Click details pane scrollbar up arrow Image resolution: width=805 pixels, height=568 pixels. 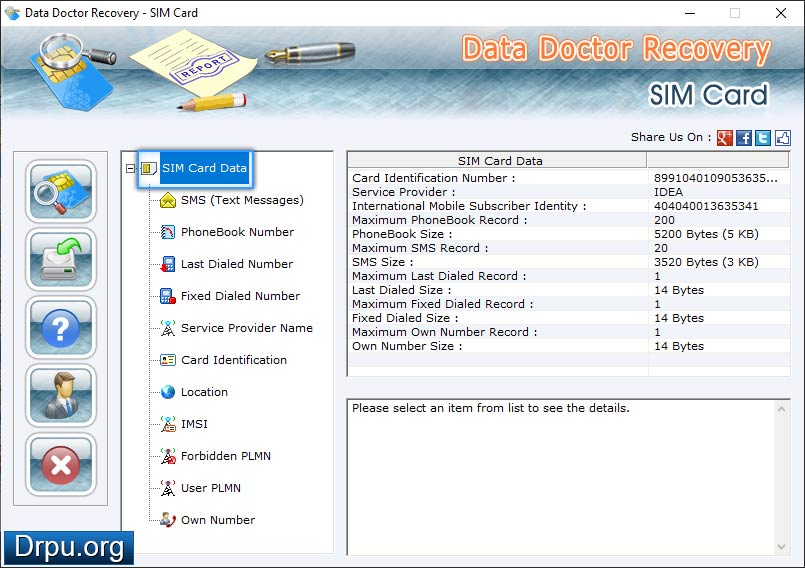coord(781,409)
